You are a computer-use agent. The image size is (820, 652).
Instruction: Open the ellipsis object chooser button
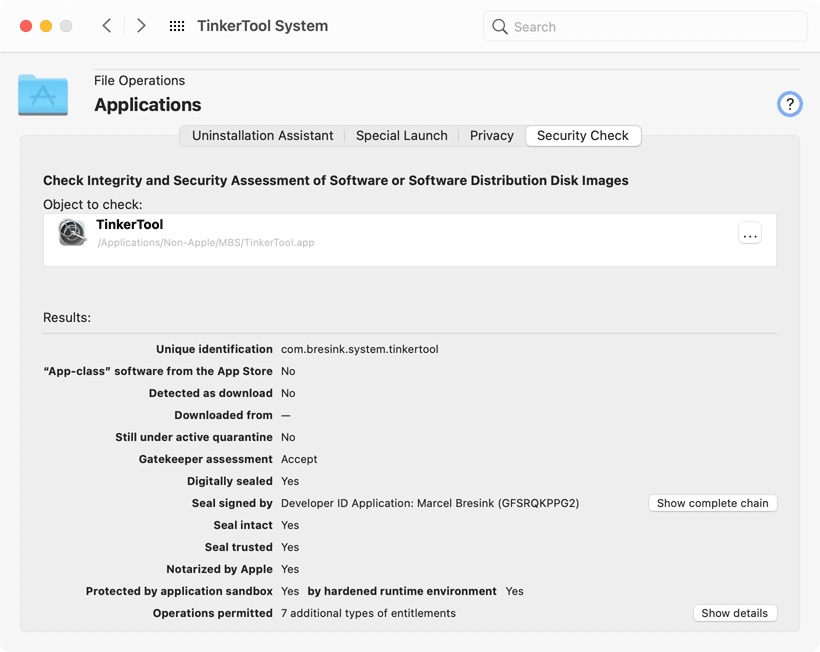click(x=749, y=233)
